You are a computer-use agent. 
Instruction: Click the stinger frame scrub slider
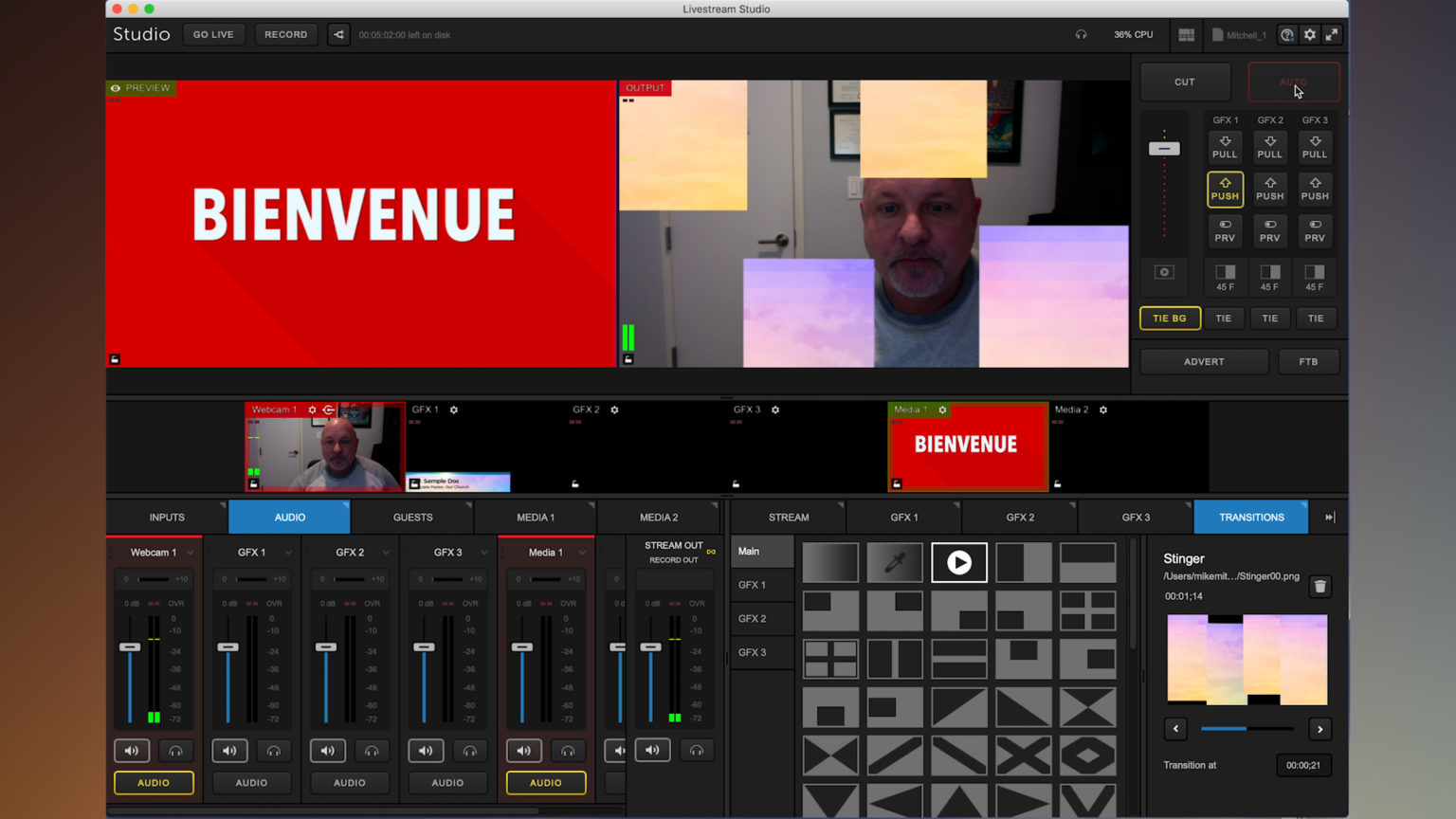(x=1247, y=729)
